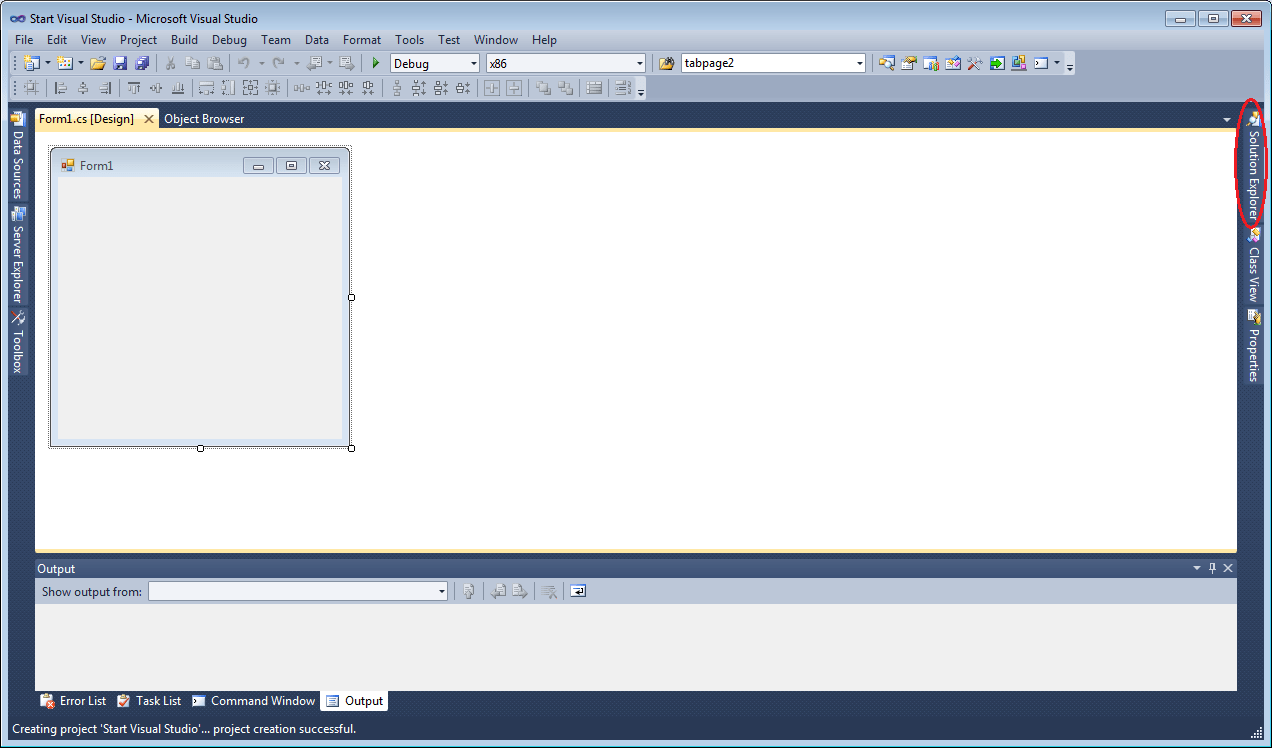Click the Cut scissors icon
This screenshot has height=748, width=1272.
pos(170,63)
